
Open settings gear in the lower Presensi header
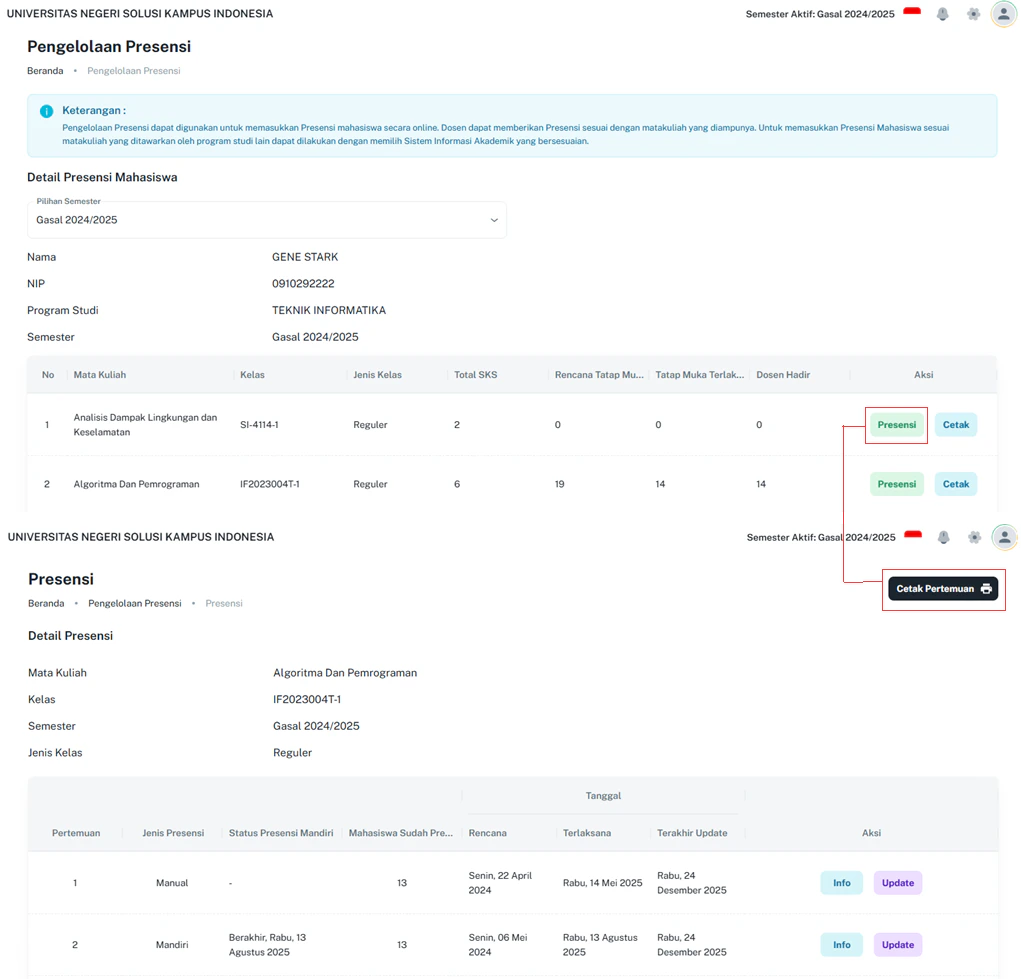pos(974,537)
